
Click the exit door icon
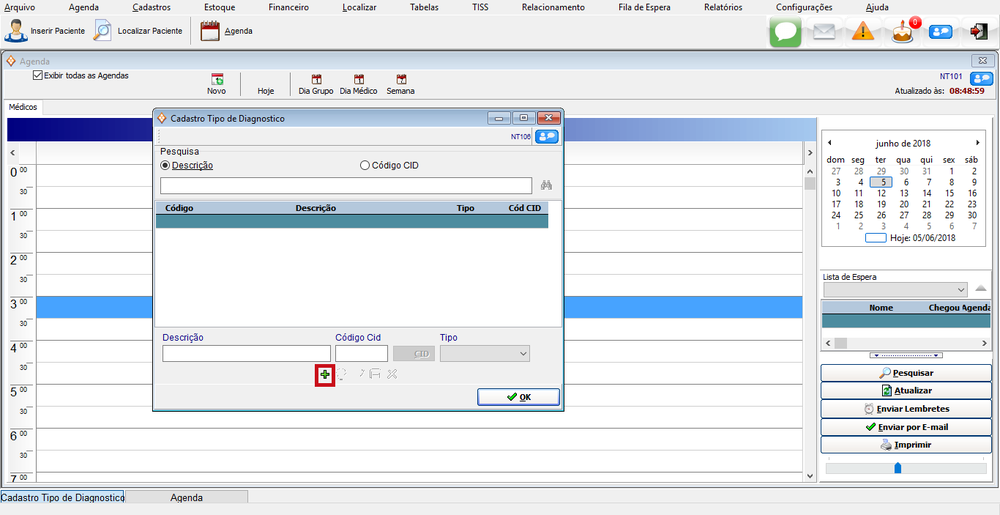978,32
